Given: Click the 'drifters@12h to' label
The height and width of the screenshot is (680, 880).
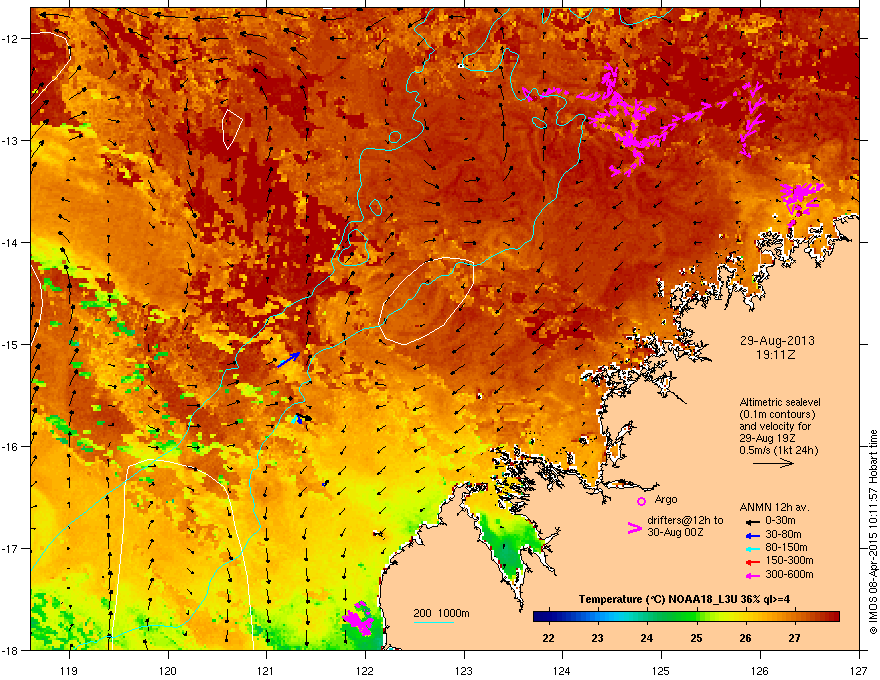Looking at the screenshot, I should [x=685, y=520].
